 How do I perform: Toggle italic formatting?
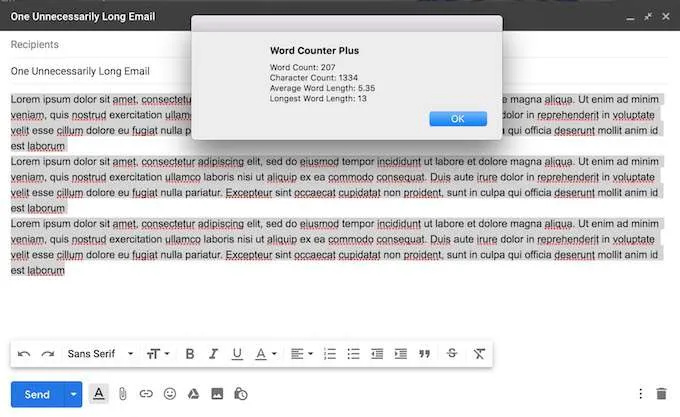pos(214,354)
